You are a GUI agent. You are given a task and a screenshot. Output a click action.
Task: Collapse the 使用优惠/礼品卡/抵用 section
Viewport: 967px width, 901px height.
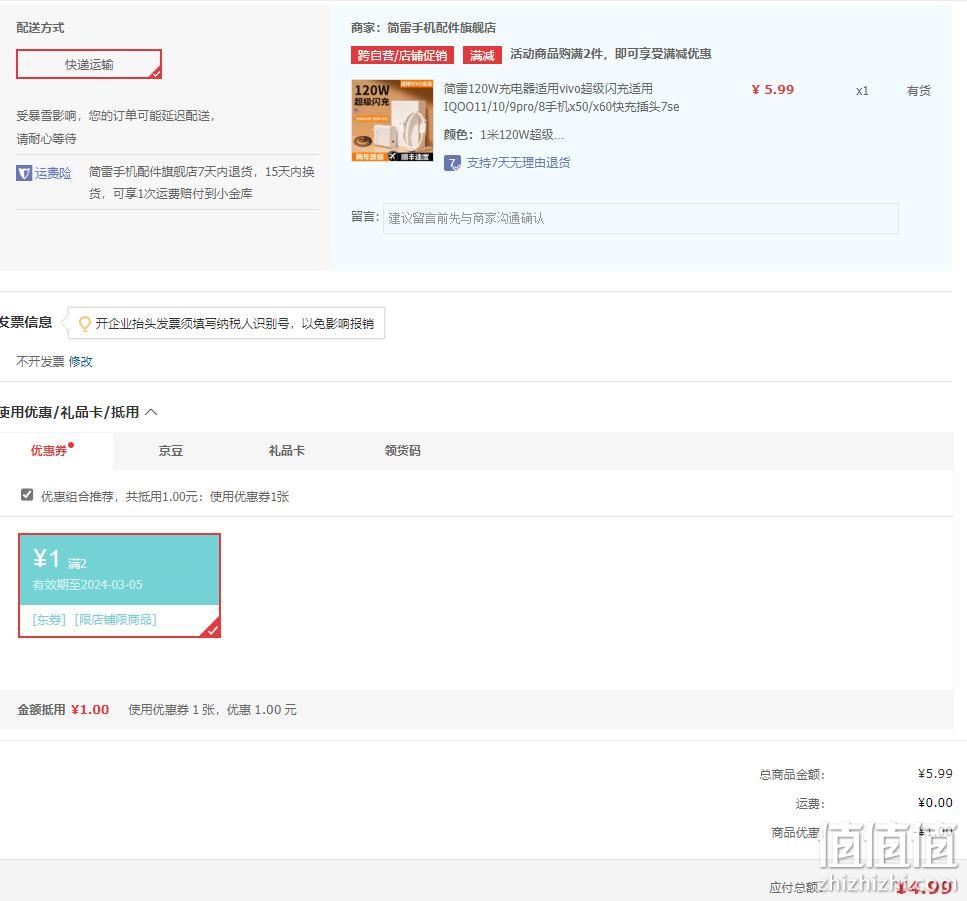tap(151, 412)
